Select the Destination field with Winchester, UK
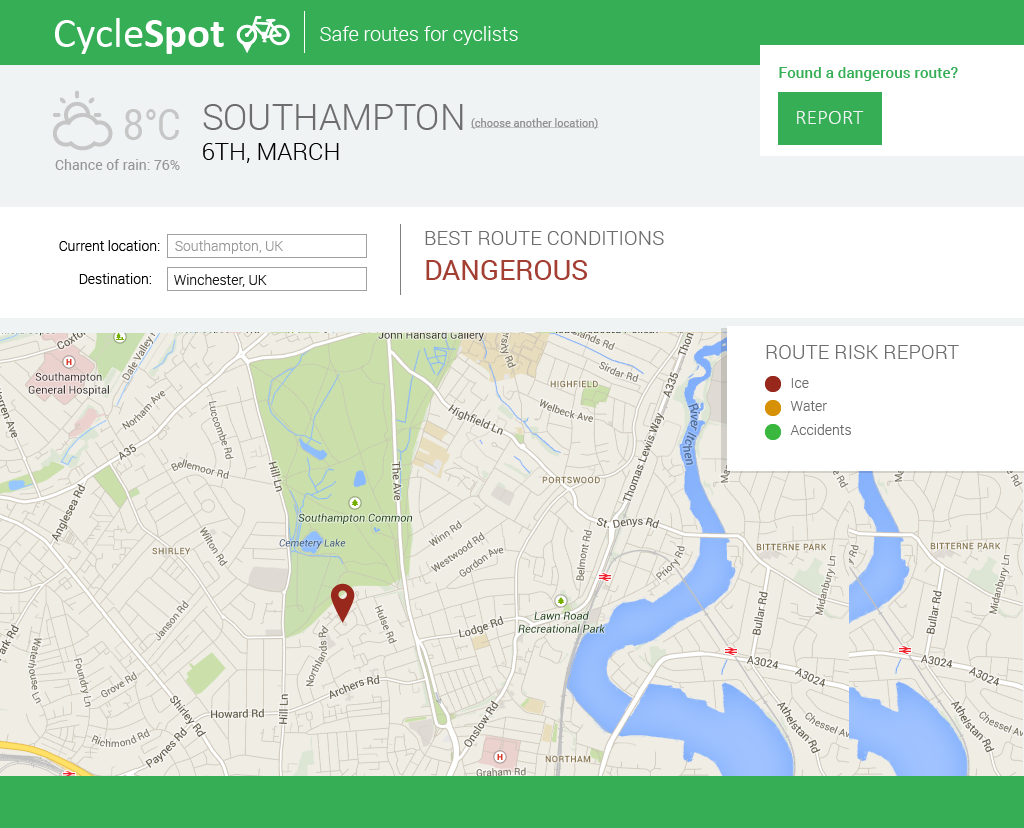 coord(267,280)
